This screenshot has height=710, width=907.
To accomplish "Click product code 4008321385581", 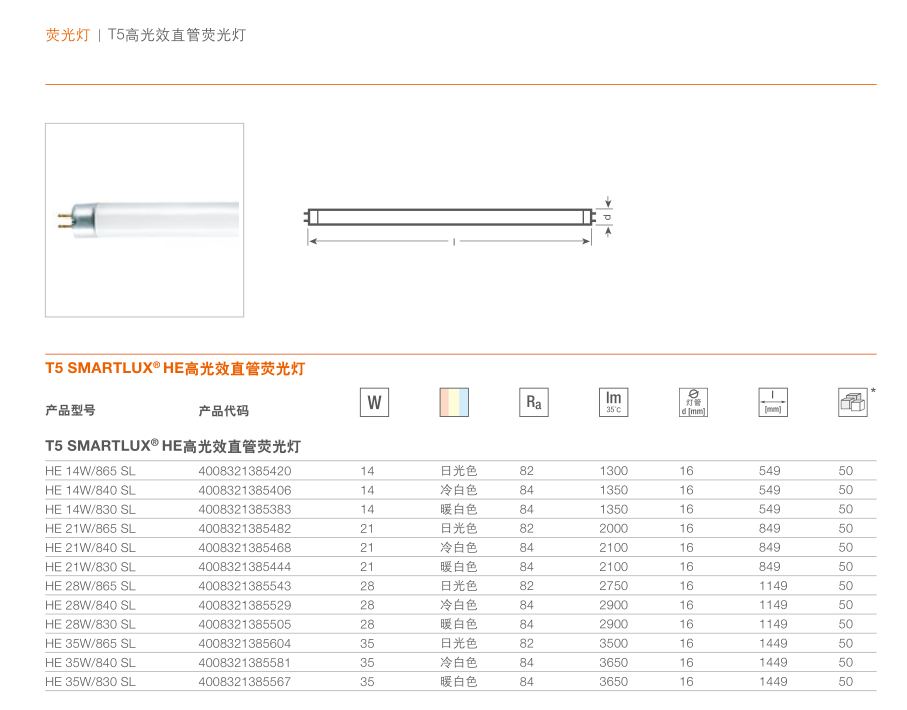I will [x=245, y=663].
